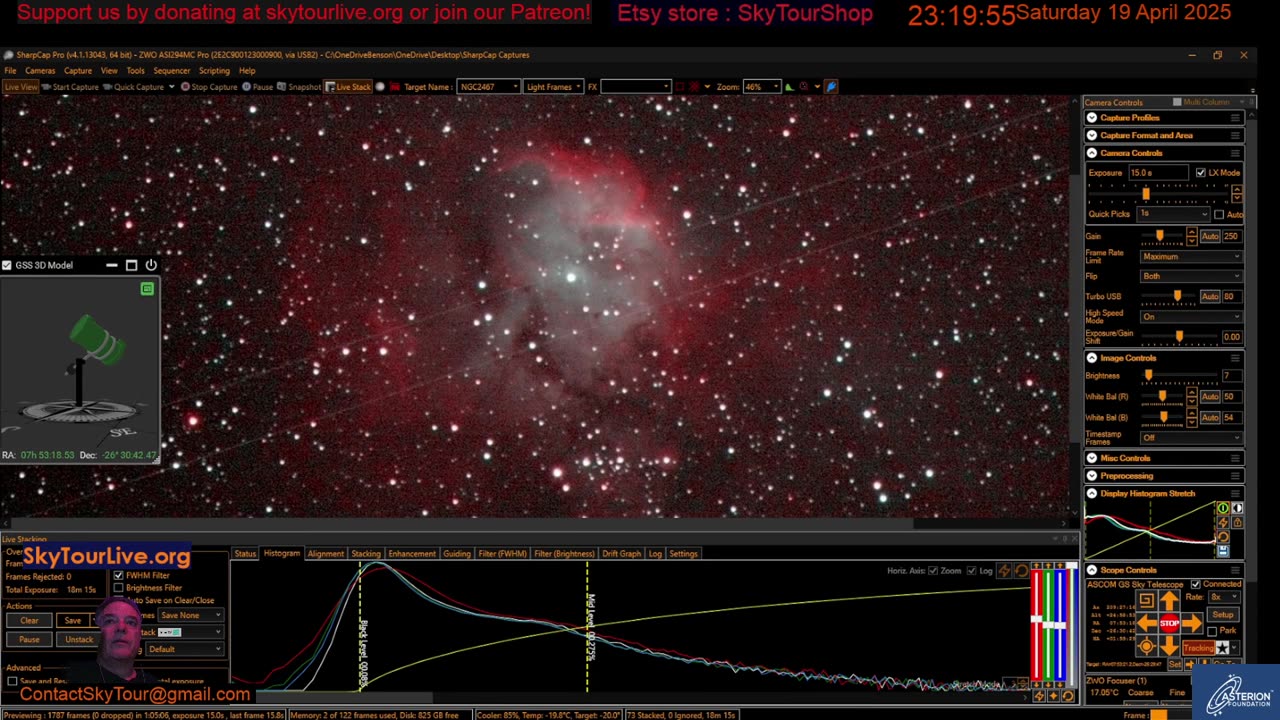
Task: Click the Live Stack toolbar button
Action: point(348,87)
